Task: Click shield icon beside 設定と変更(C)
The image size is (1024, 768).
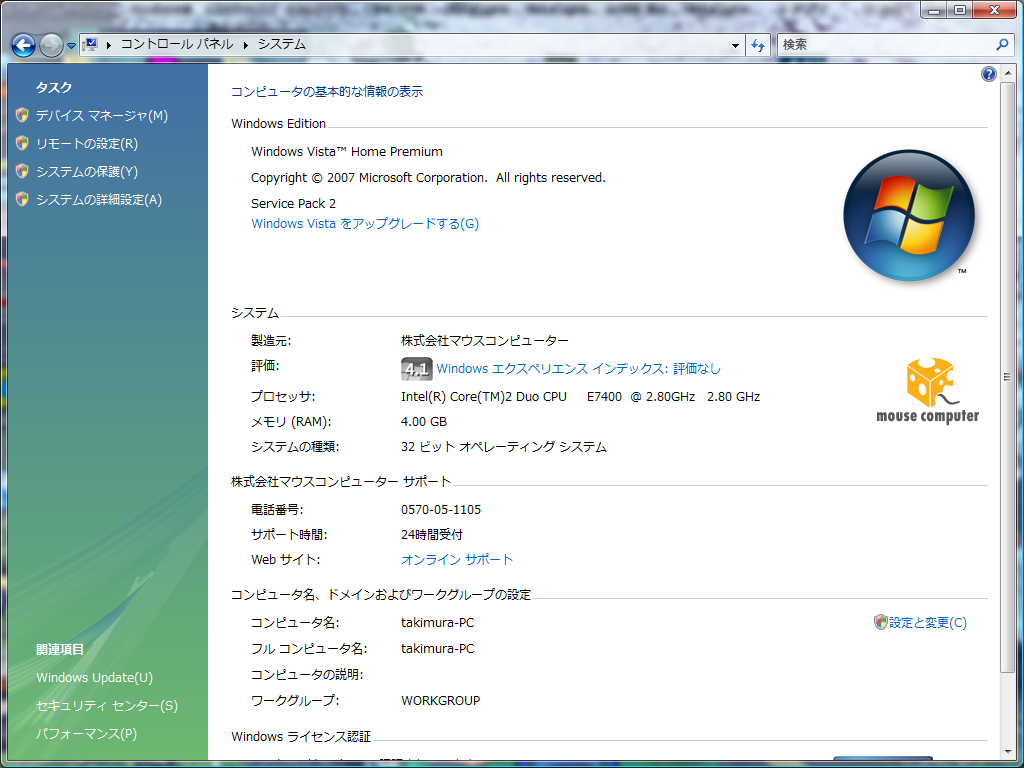Action: pos(880,622)
